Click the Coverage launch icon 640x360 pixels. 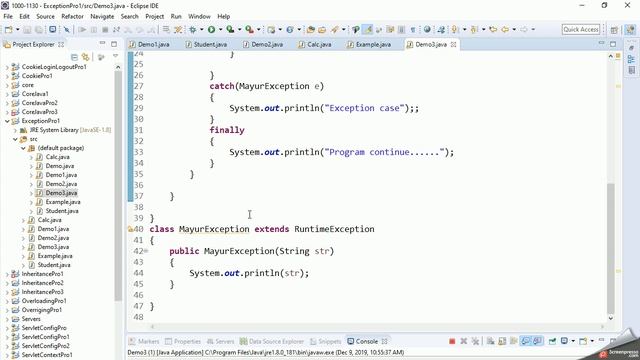230,29
